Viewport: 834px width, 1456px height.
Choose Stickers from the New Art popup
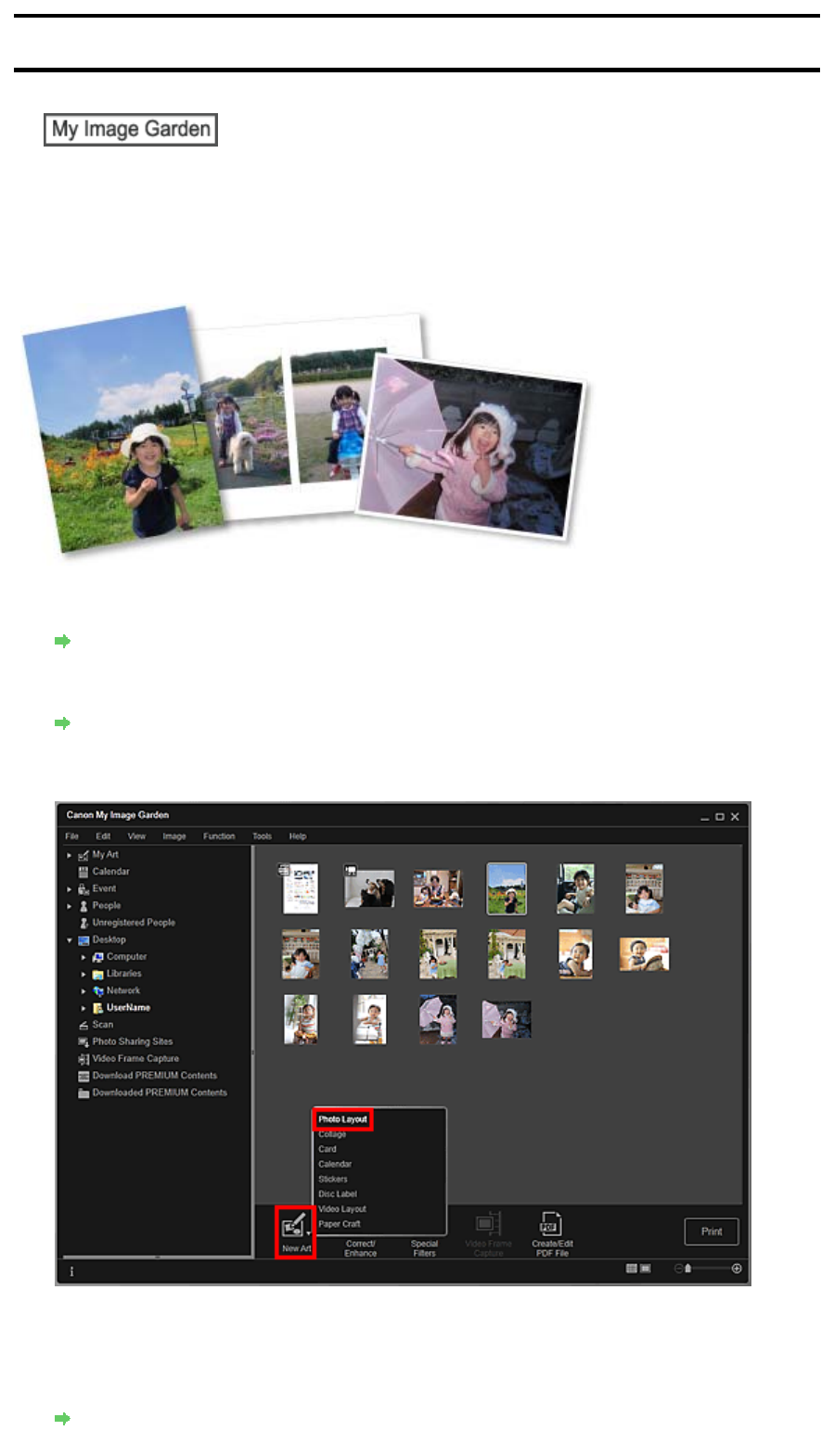point(333,1179)
